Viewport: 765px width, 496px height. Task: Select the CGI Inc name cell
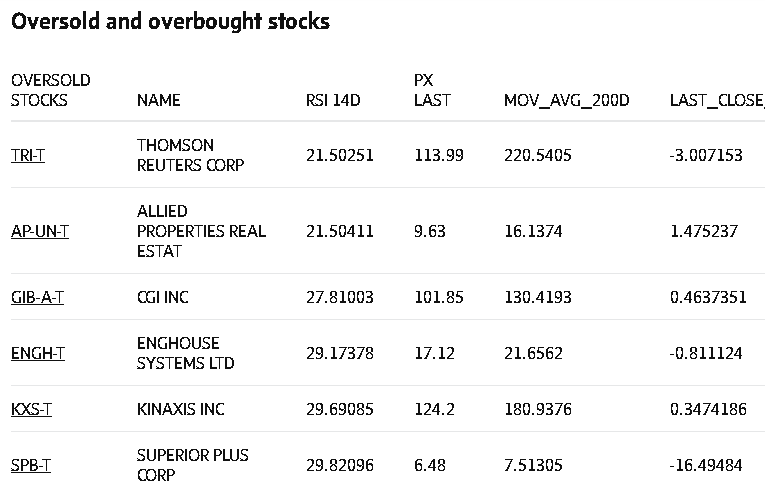coord(162,297)
